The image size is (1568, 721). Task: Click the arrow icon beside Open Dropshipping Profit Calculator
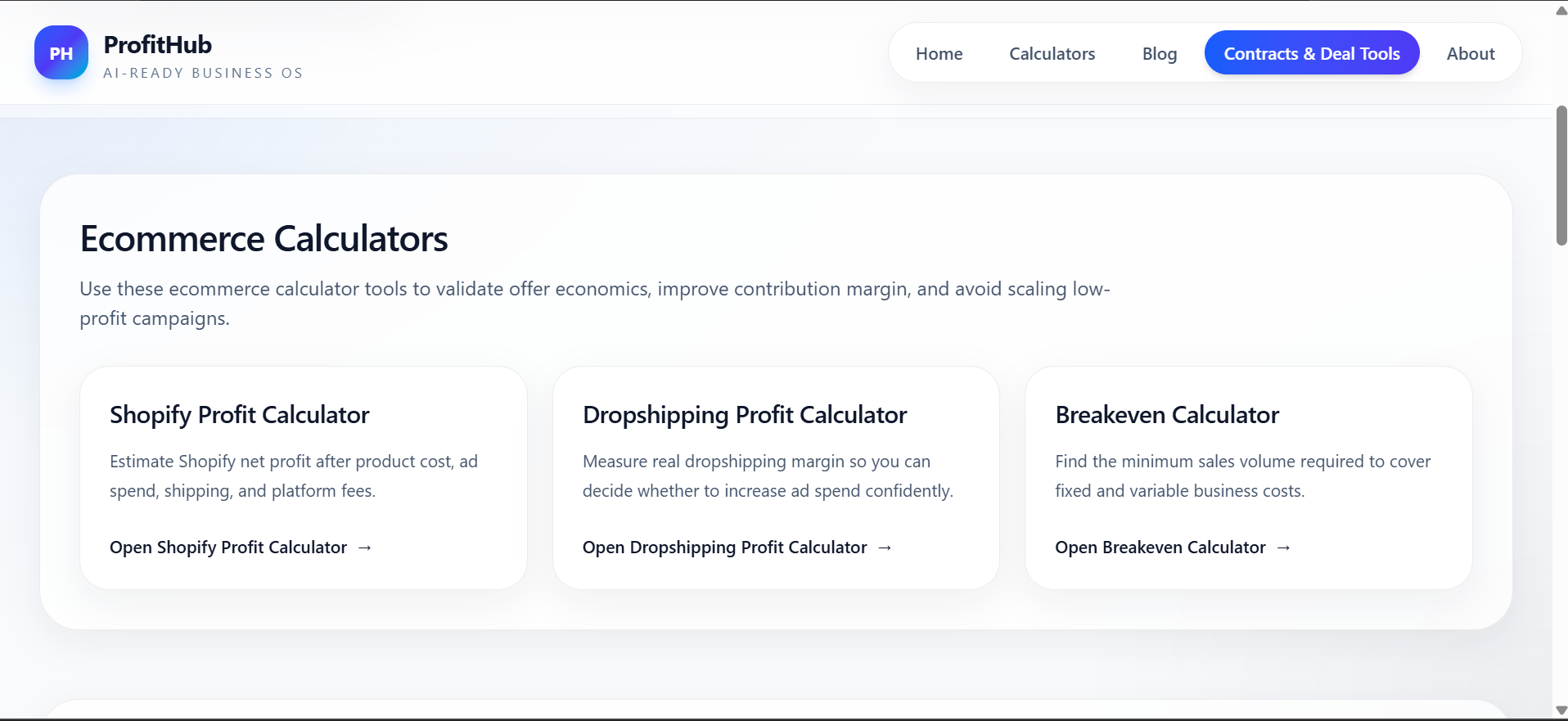(885, 547)
